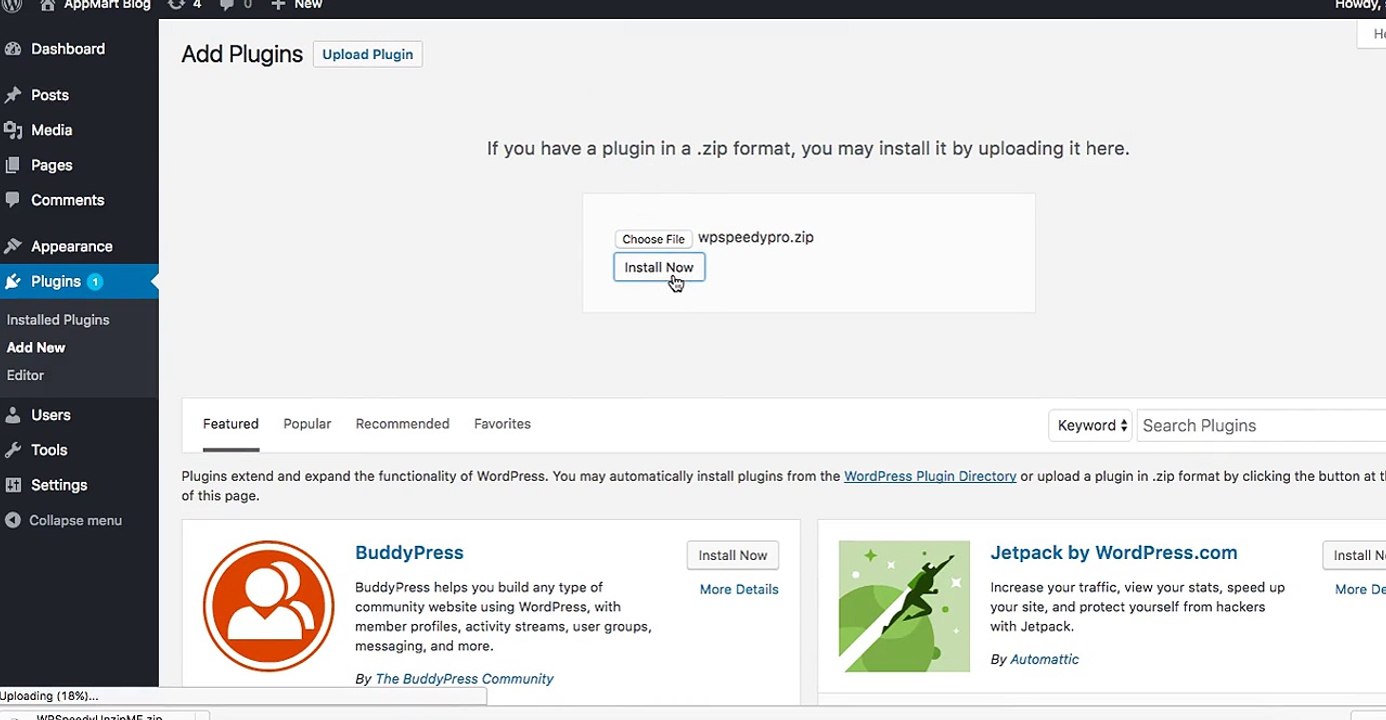
Task: Select Add New in Plugins submenu
Action: point(36,347)
